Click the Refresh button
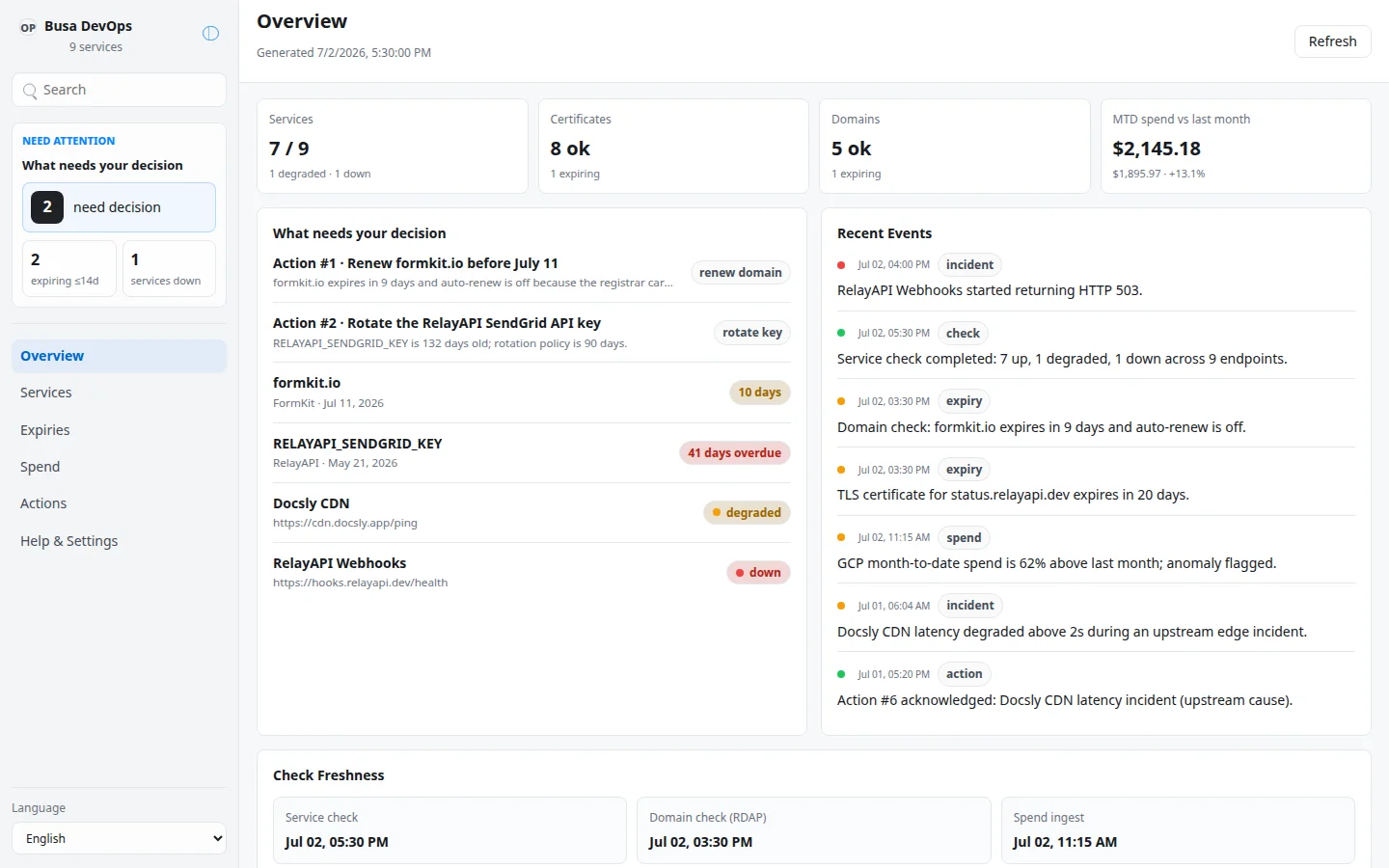Viewport: 1389px width, 868px height. [x=1332, y=41]
